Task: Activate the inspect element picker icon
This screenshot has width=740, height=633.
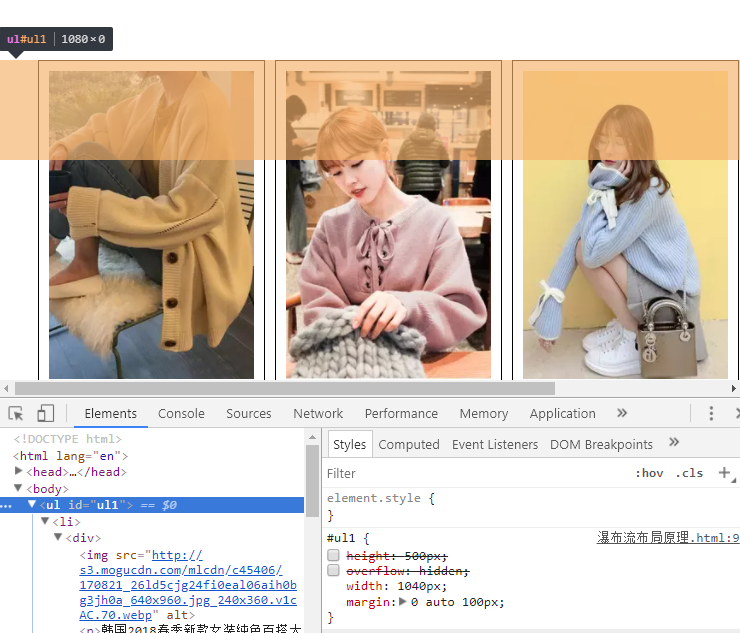Action: 16,414
